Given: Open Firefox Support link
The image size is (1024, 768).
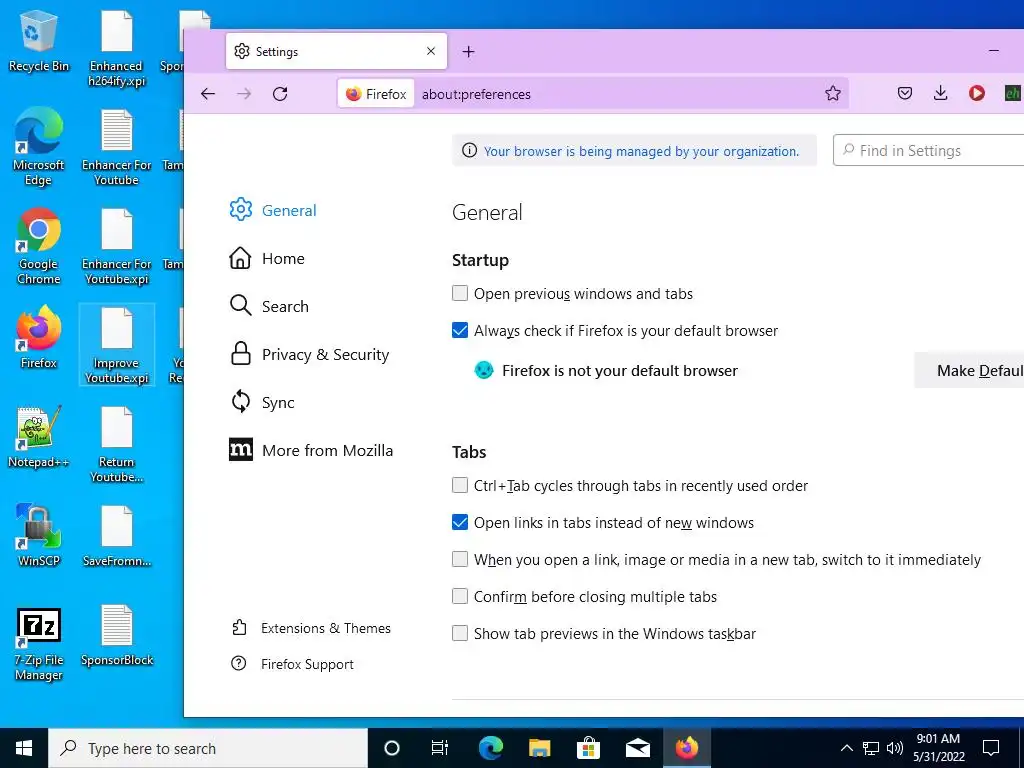Looking at the screenshot, I should (x=293, y=664).
